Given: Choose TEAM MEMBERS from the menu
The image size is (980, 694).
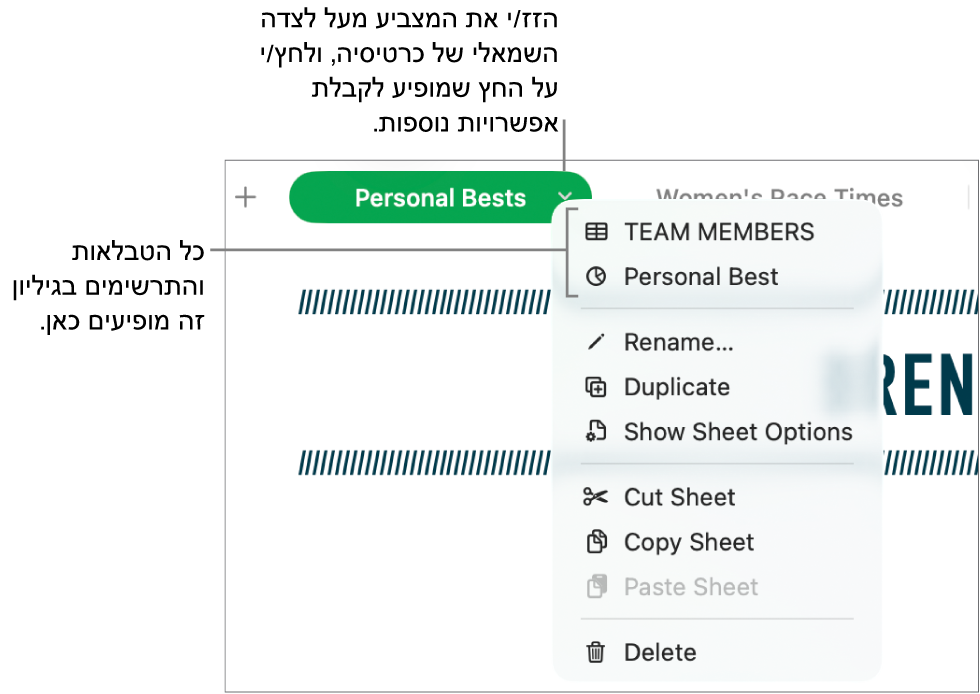Looking at the screenshot, I should click(x=719, y=232).
